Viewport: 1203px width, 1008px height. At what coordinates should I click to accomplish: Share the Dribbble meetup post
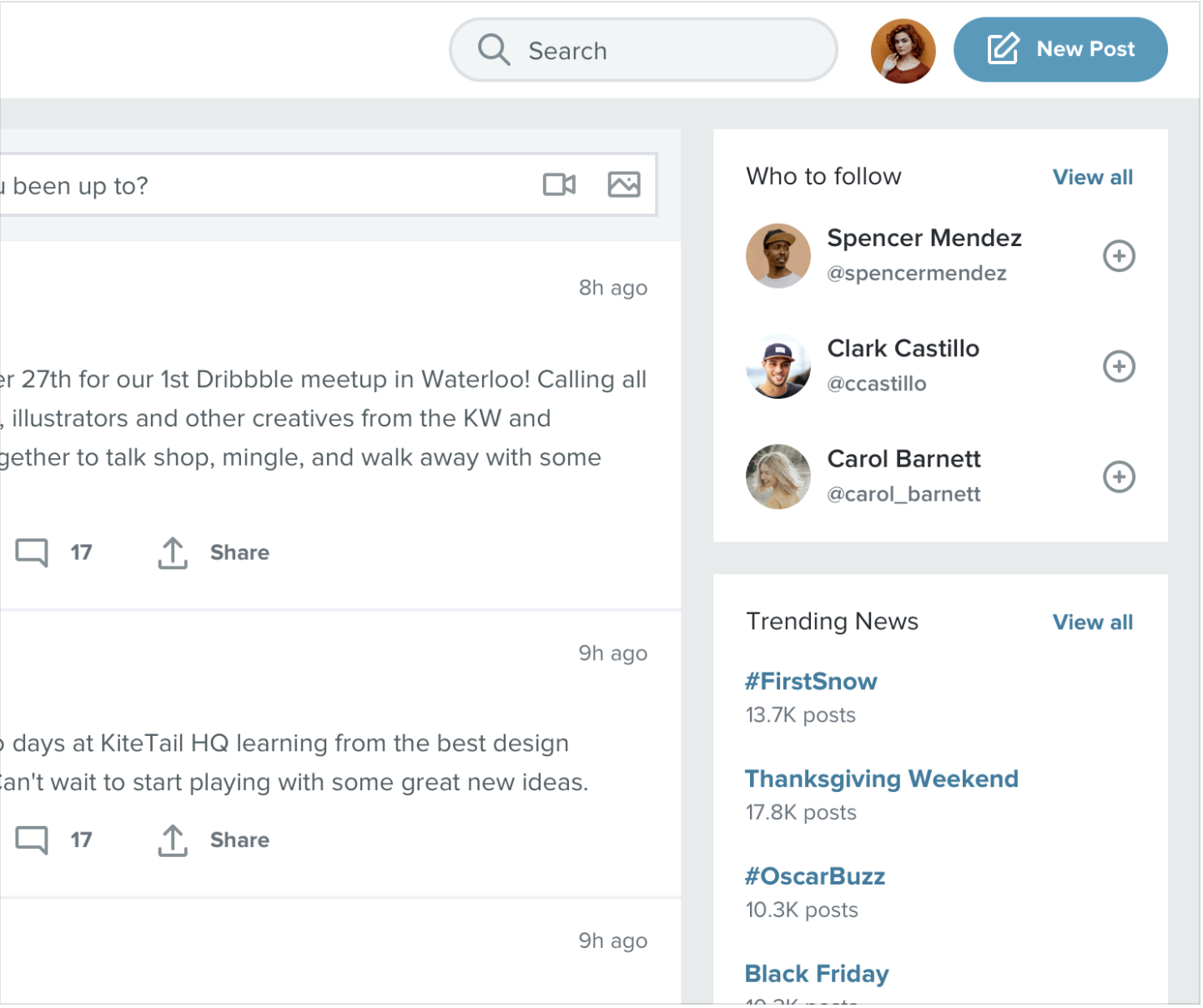point(214,552)
